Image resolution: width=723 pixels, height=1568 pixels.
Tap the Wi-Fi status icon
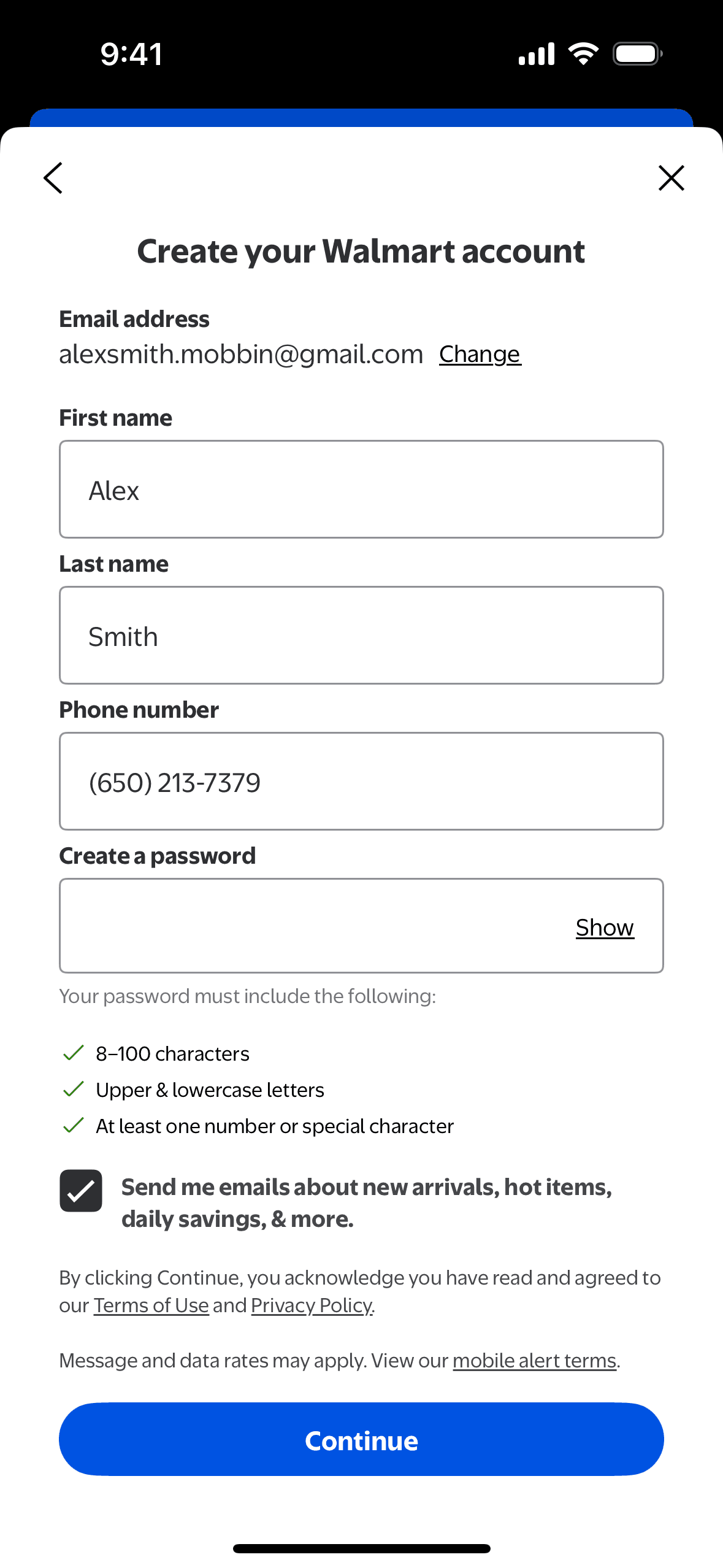(583, 54)
